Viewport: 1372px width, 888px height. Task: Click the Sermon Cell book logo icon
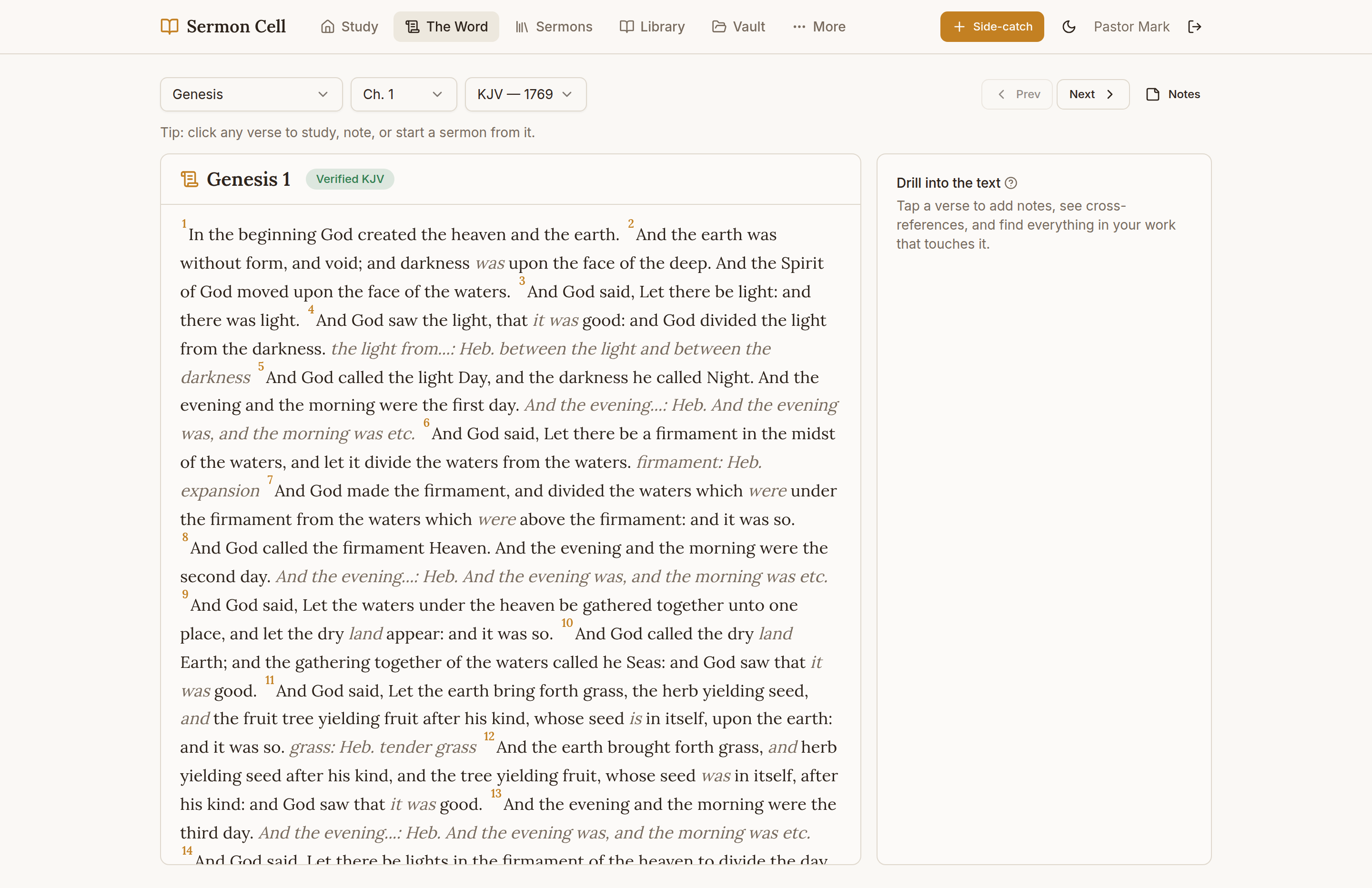(170, 27)
